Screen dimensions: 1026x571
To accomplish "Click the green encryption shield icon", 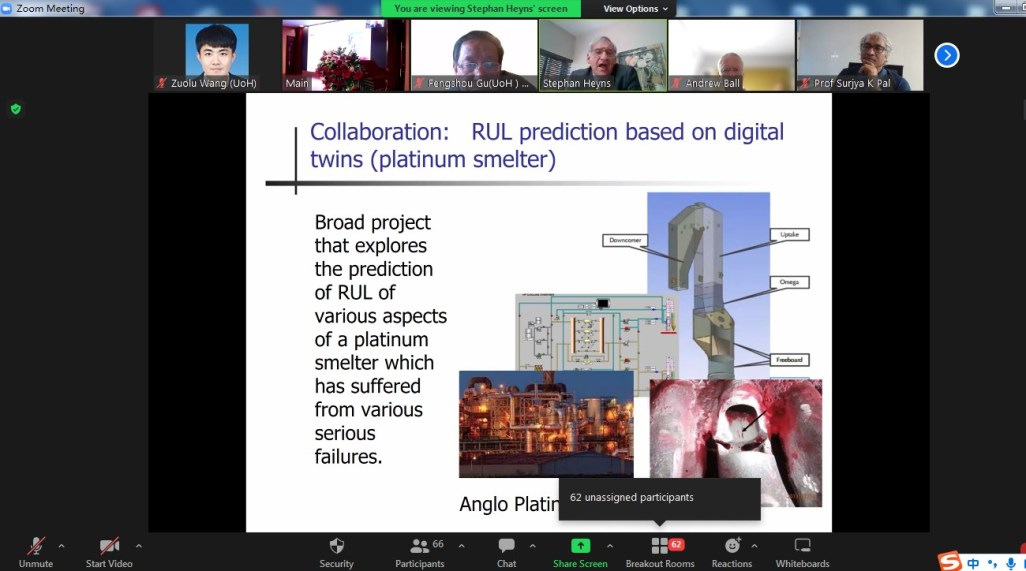I will click(x=15, y=109).
